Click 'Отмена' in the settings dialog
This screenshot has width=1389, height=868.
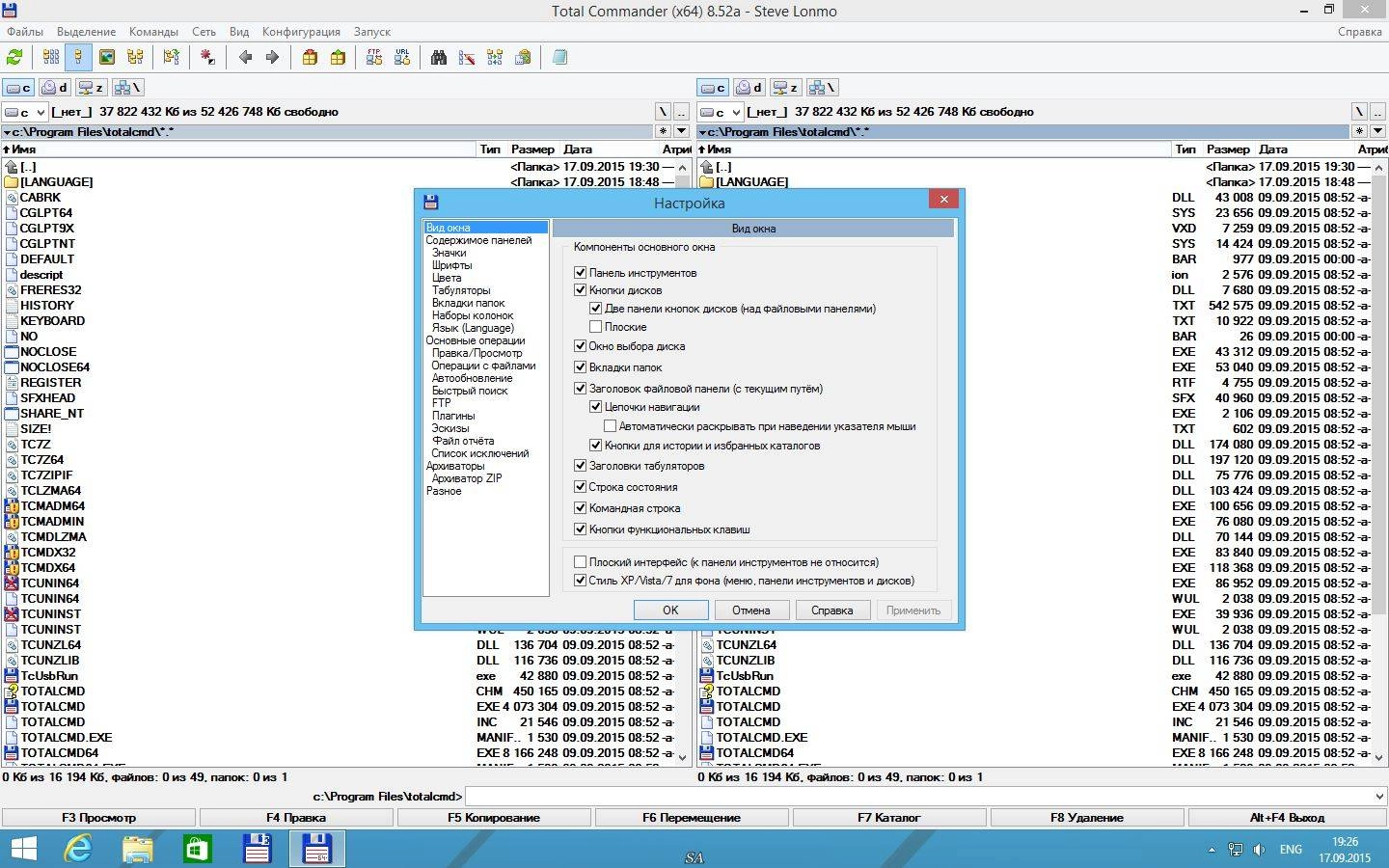[x=751, y=610]
